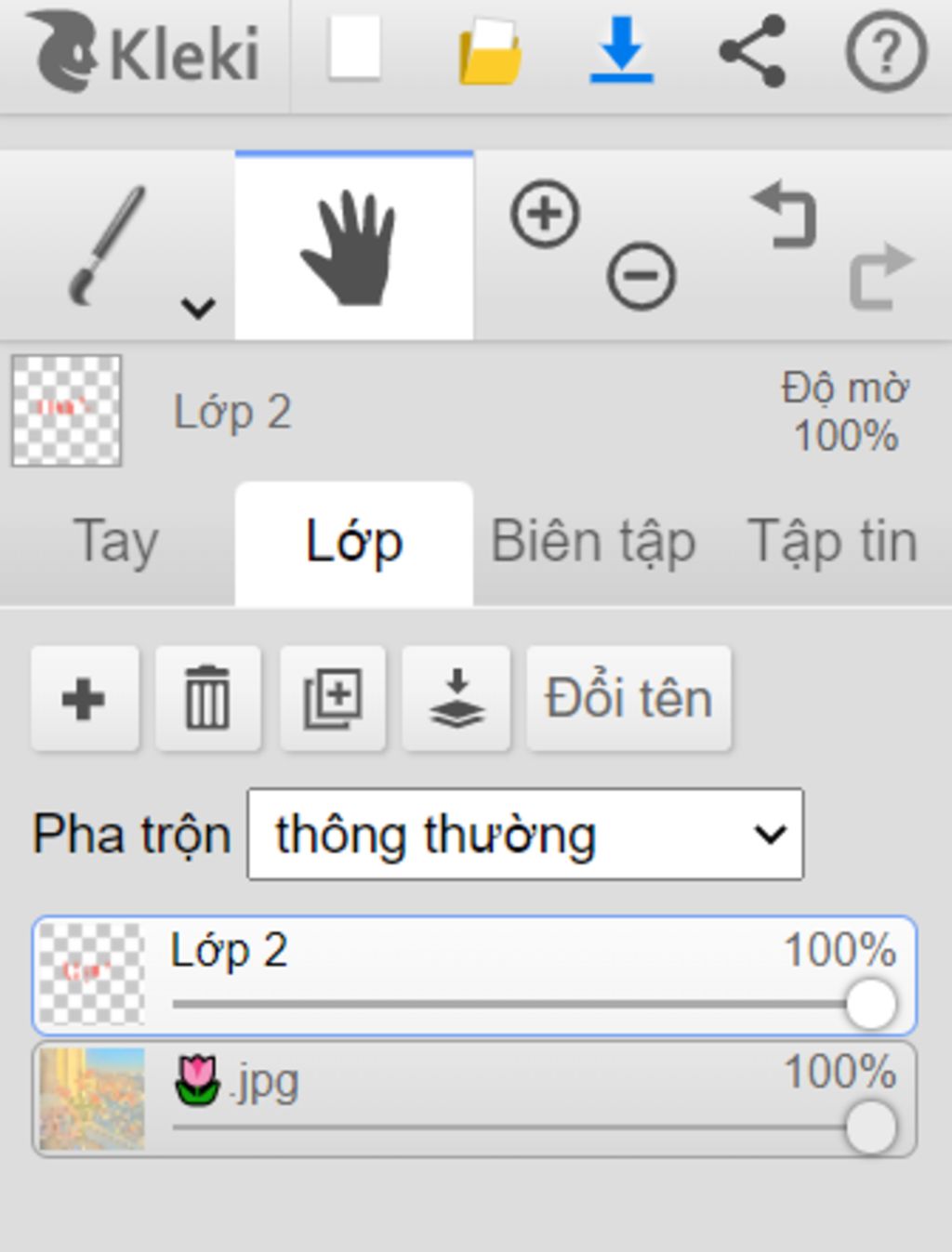The width and height of the screenshot is (952, 1252).
Task: Zoom out with the minus icon
Action: 641,276
